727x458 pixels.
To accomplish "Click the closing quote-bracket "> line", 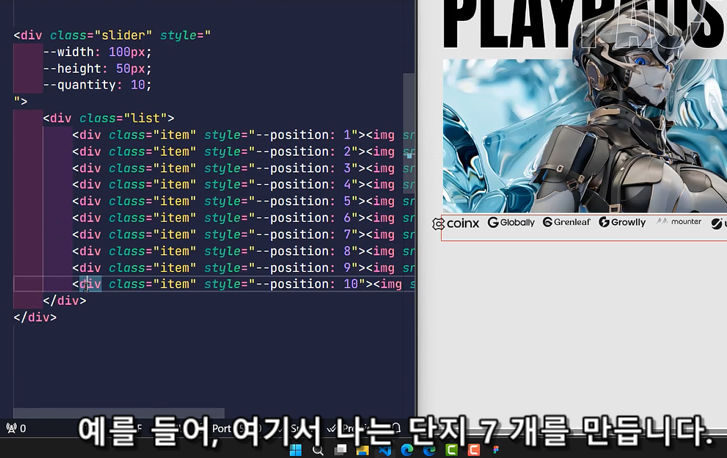I will click(x=20, y=102).
